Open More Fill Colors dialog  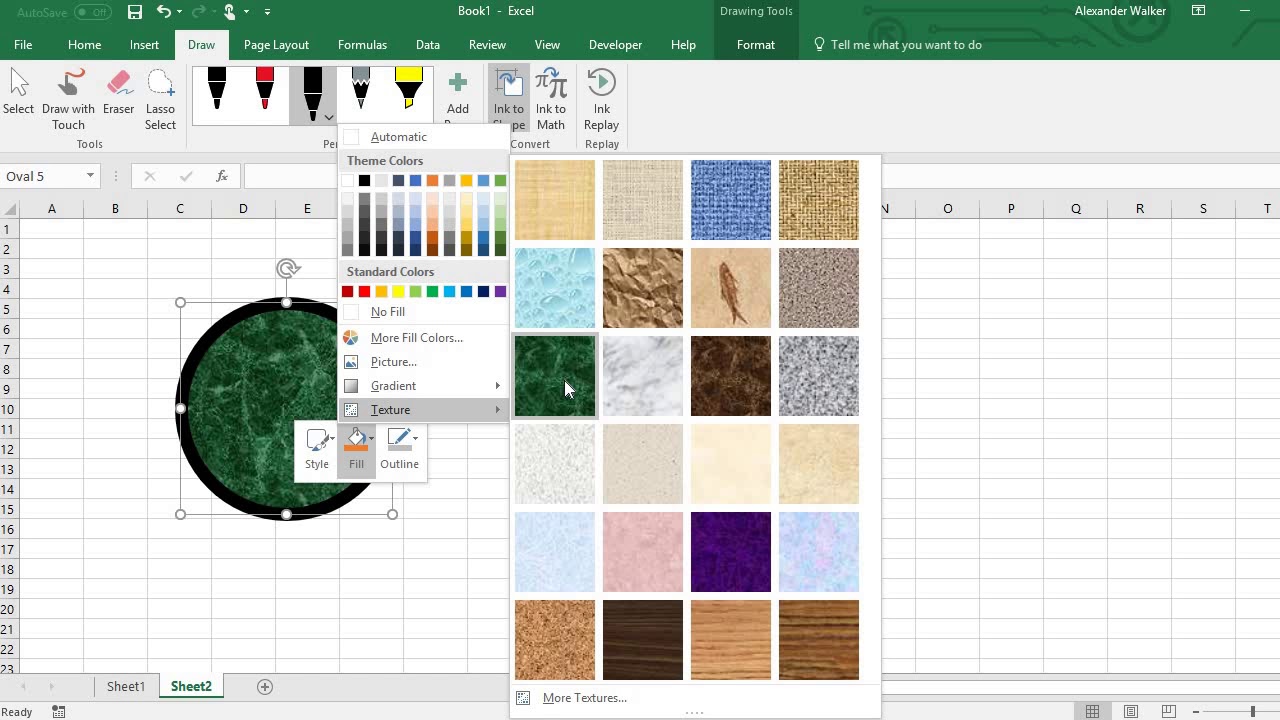[423, 338]
